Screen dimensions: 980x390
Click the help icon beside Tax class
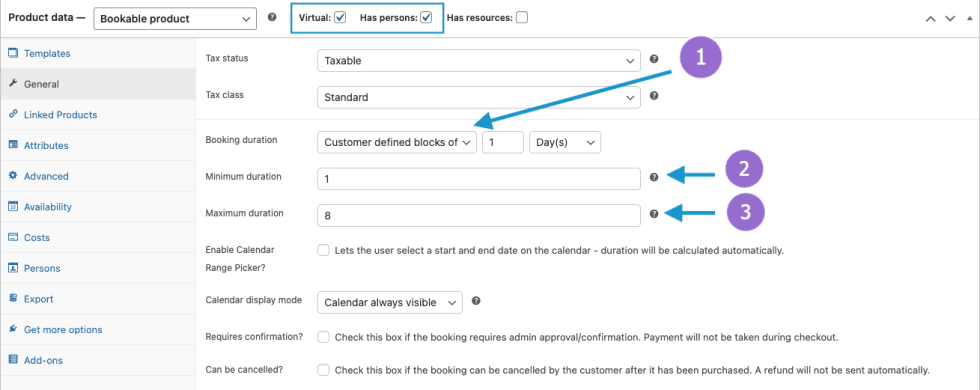[654, 96]
